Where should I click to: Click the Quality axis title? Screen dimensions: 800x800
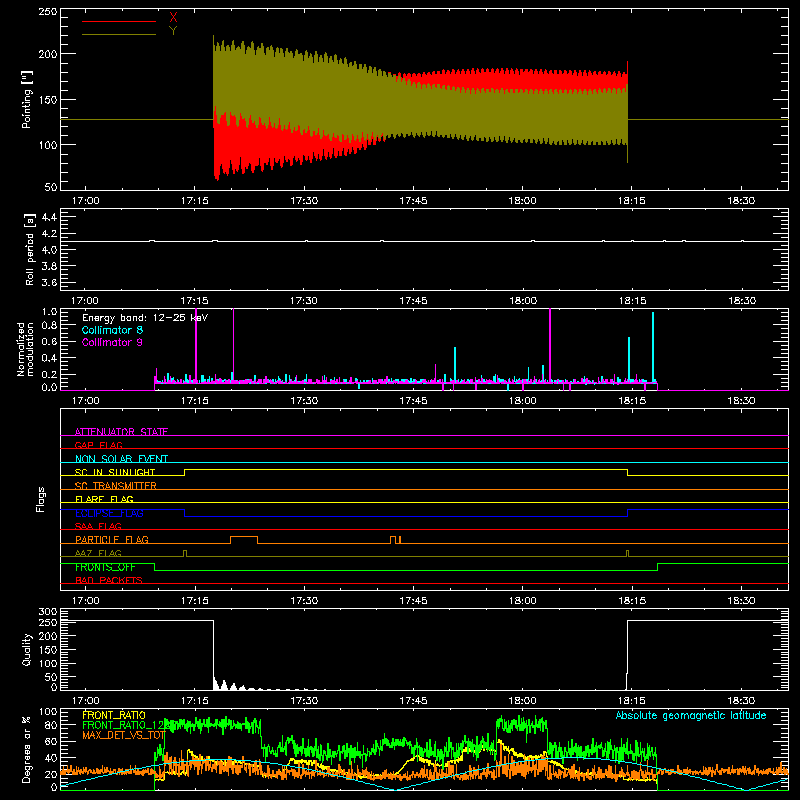pos(27,649)
